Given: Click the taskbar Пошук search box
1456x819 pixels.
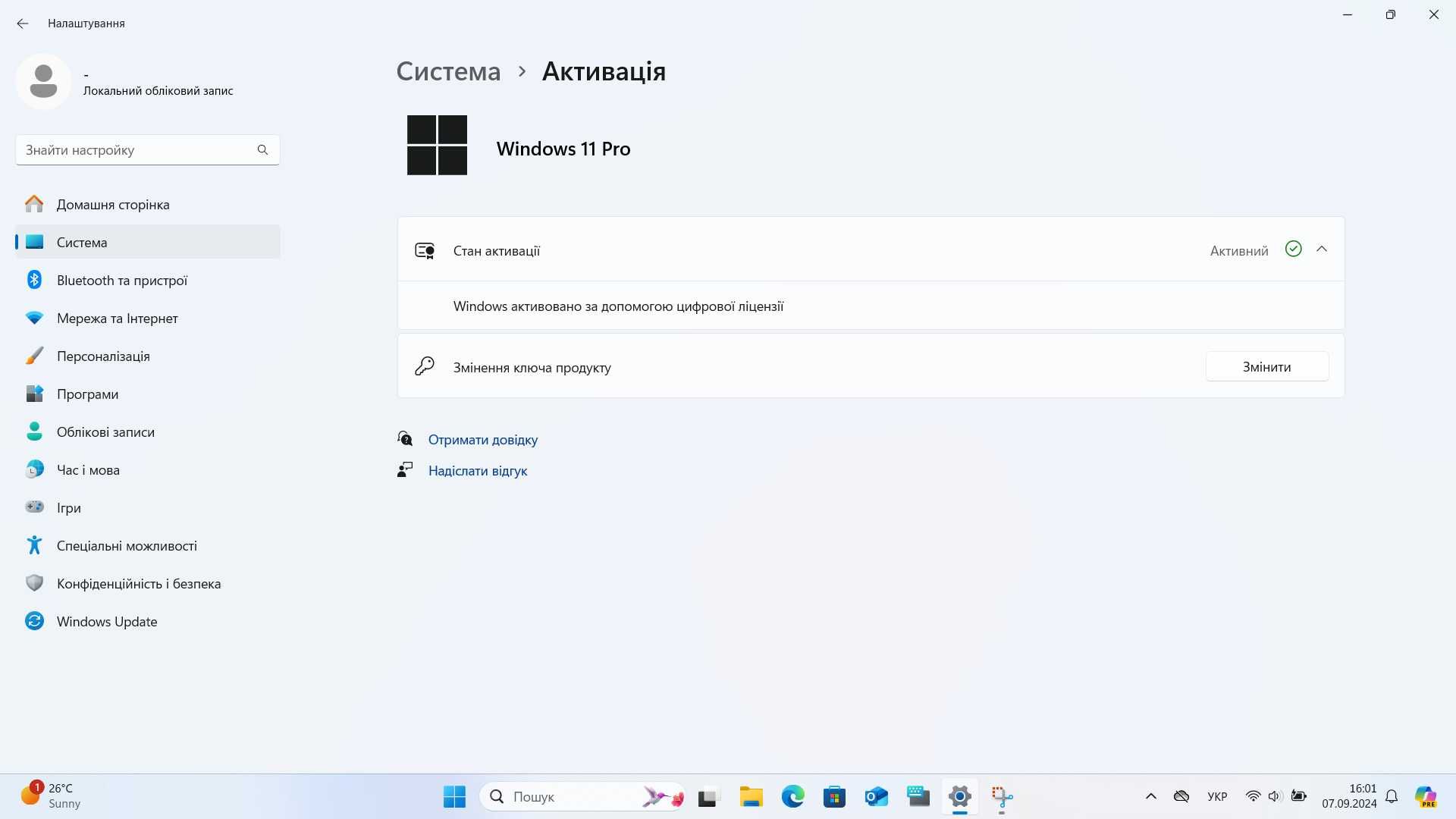Looking at the screenshot, I should tap(582, 796).
